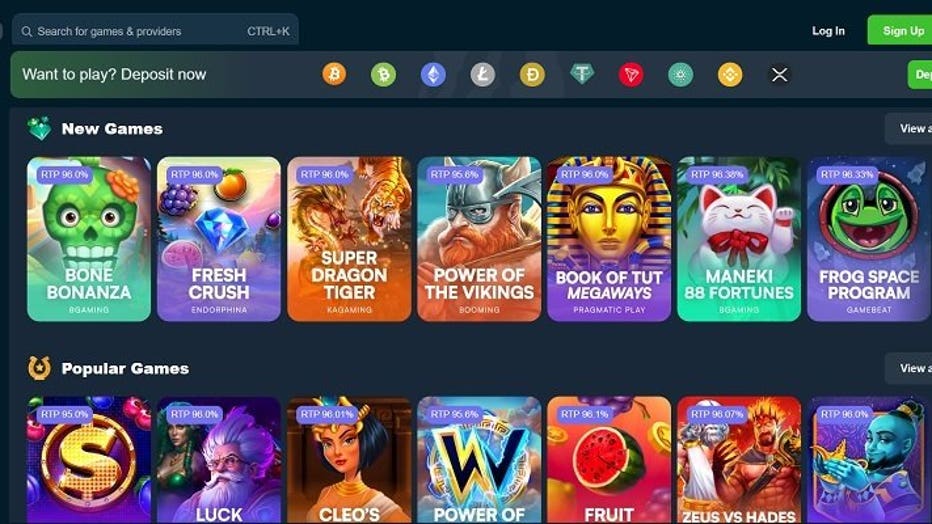Open View all for New Games
Image resolution: width=932 pixels, height=524 pixels.
coord(908,128)
